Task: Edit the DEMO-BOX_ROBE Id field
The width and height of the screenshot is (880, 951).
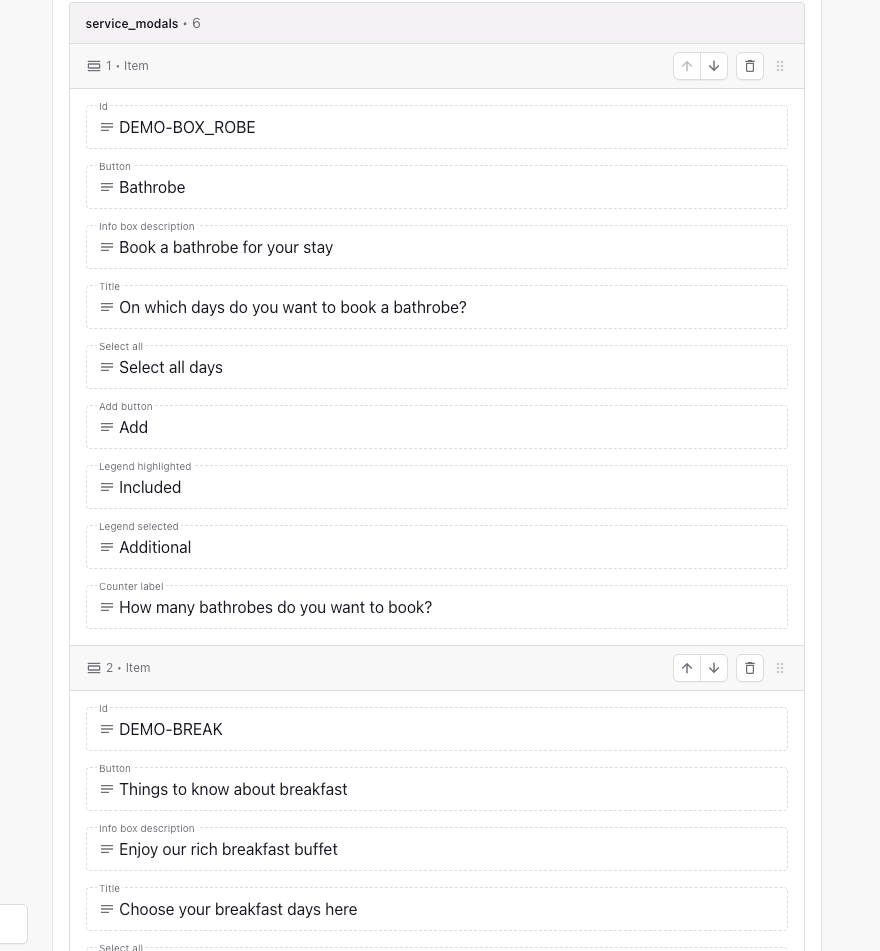Action: coord(437,127)
